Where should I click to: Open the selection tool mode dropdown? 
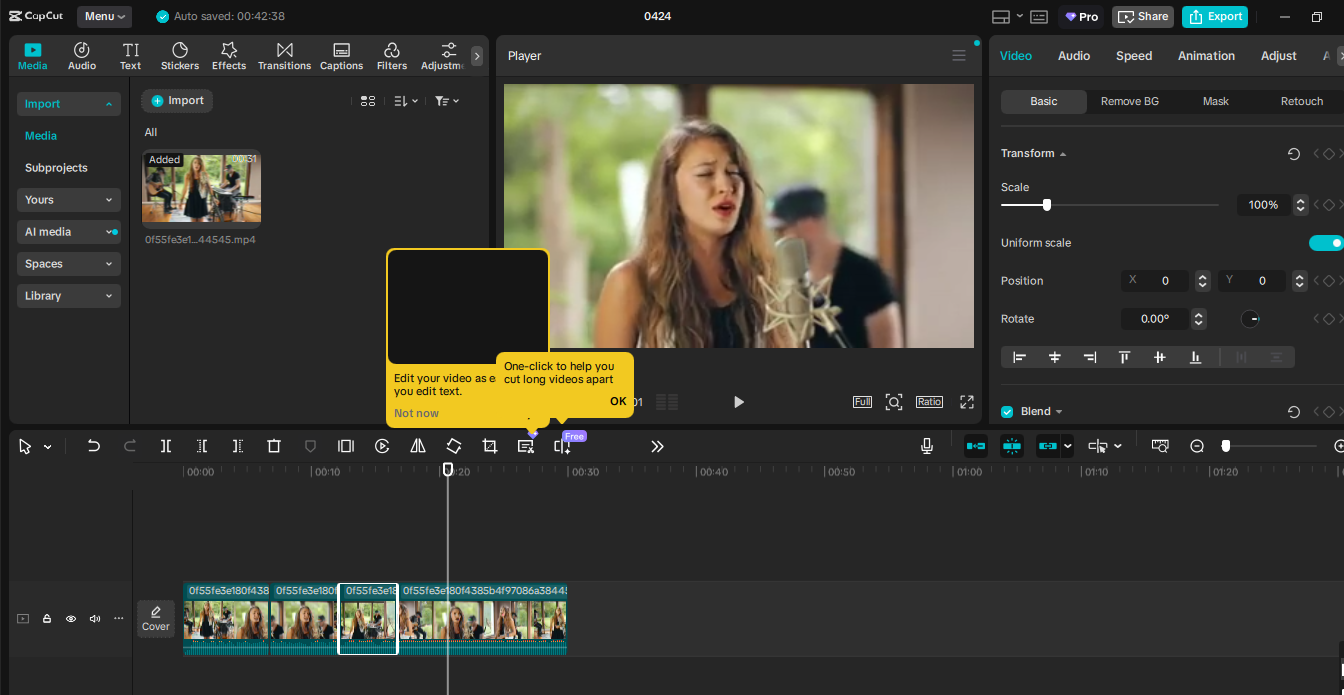point(47,447)
